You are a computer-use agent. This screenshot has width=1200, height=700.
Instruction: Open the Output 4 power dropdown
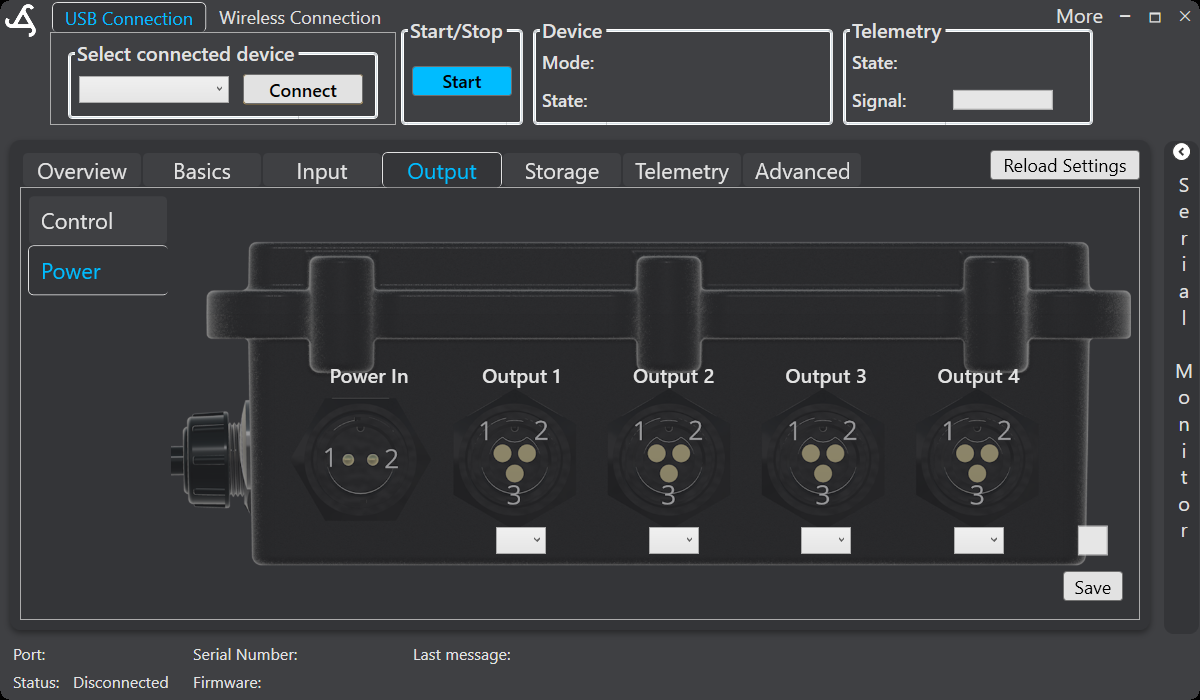tap(978, 541)
